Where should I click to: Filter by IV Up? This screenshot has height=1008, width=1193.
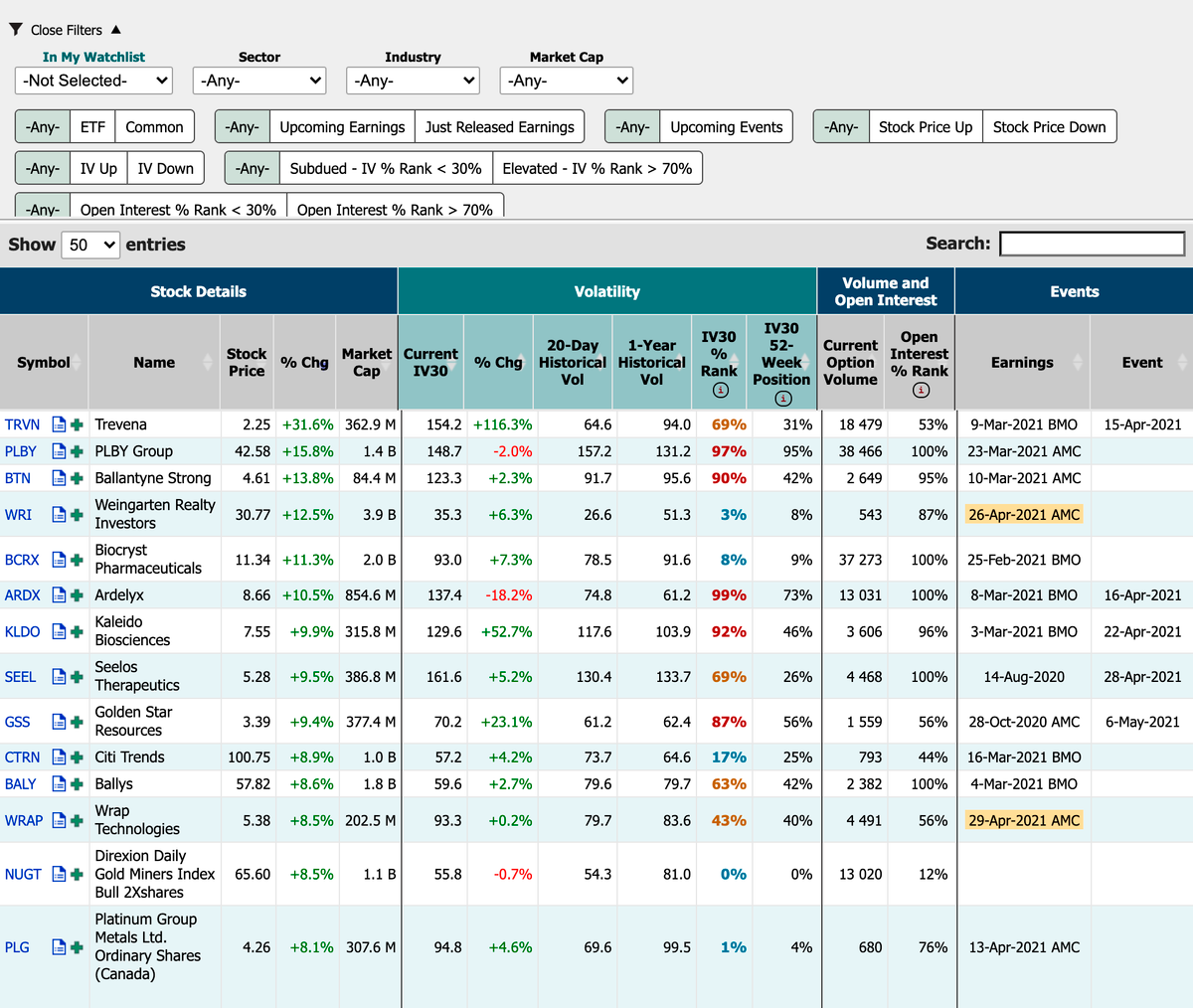pyautogui.click(x=98, y=169)
